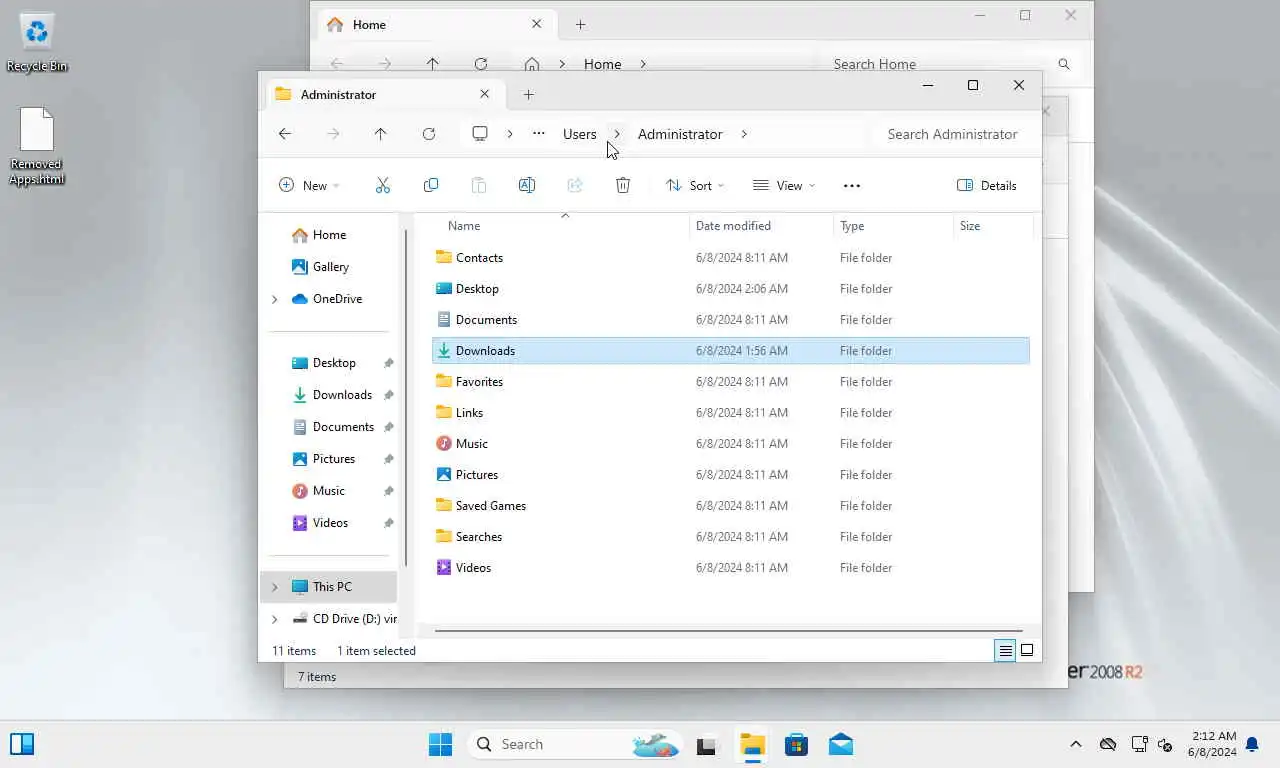Image resolution: width=1280 pixels, height=768 pixels.
Task: Open the Windows Start button
Action: [440, 744]
